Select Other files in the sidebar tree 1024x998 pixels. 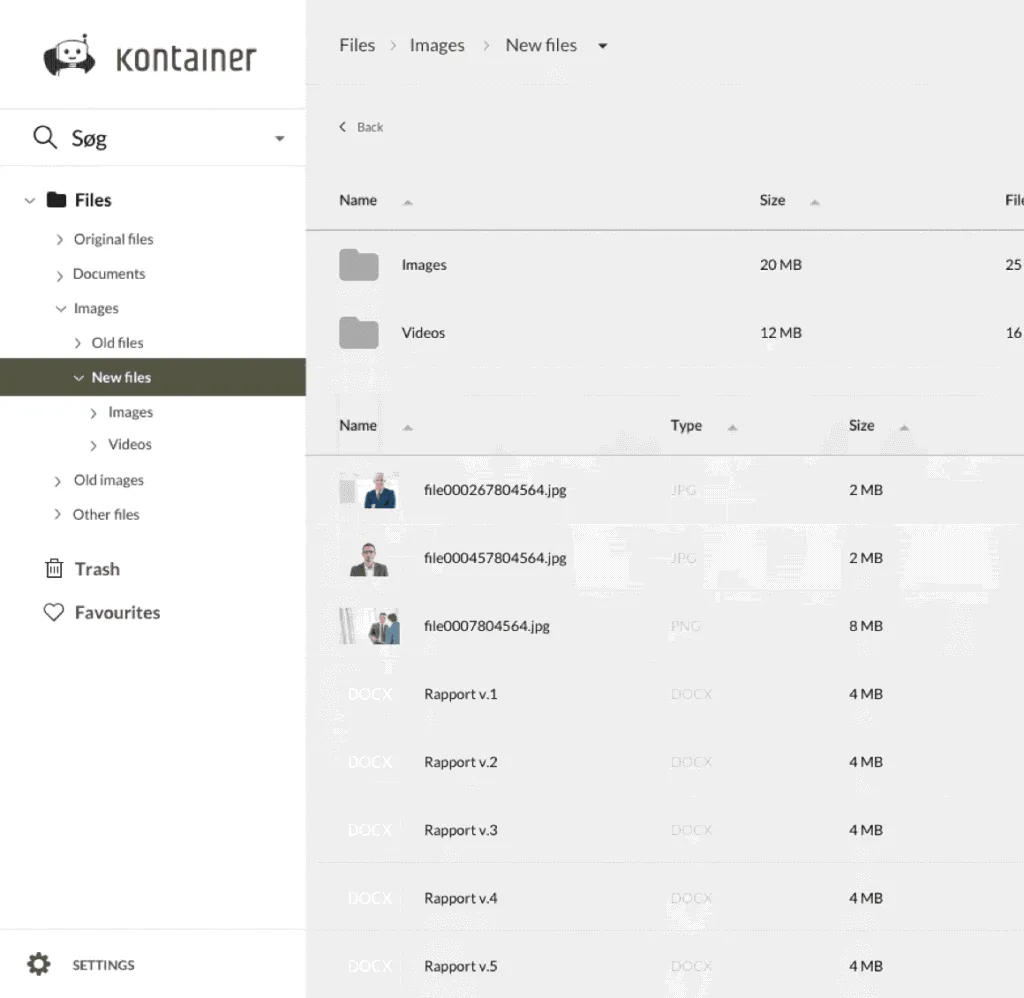(x=106, y=515)
